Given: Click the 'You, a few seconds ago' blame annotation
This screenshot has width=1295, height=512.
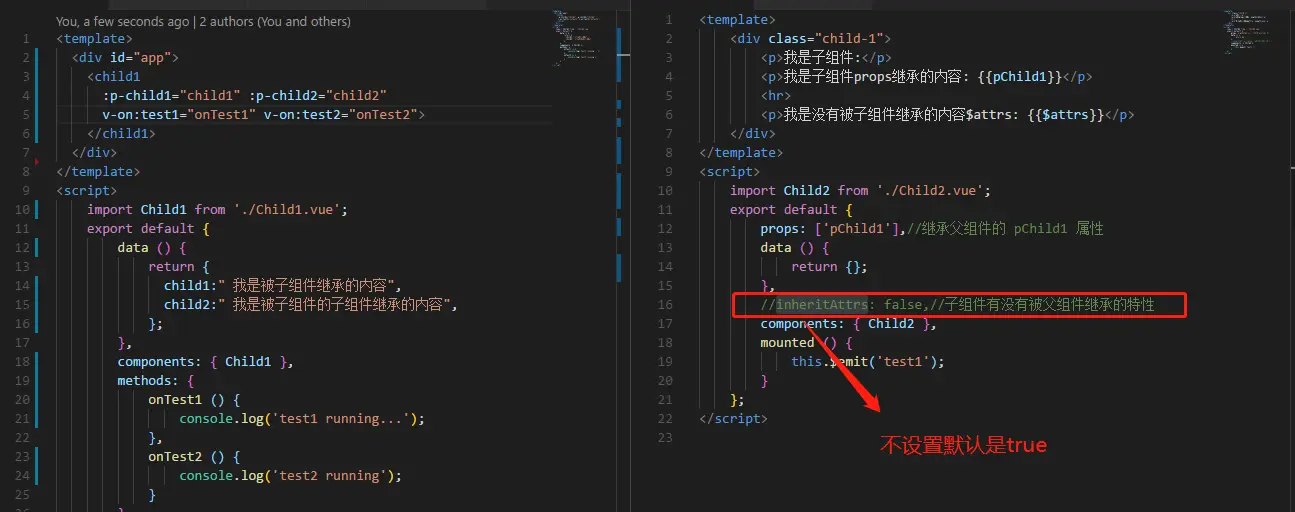Looking at the screenshot, I should 124,21.
